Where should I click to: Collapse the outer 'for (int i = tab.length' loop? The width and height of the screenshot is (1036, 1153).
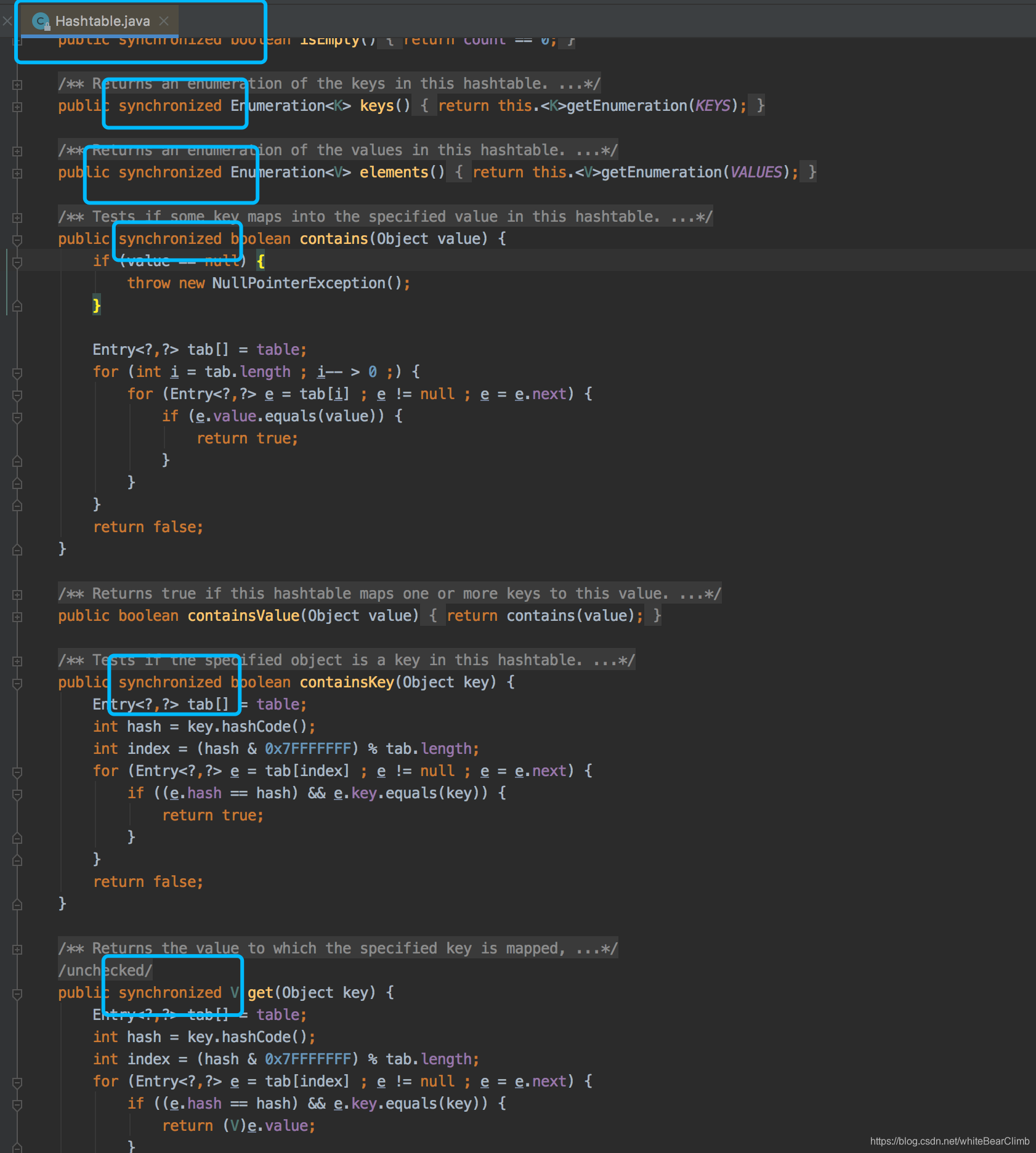click(x=17, y=373)
